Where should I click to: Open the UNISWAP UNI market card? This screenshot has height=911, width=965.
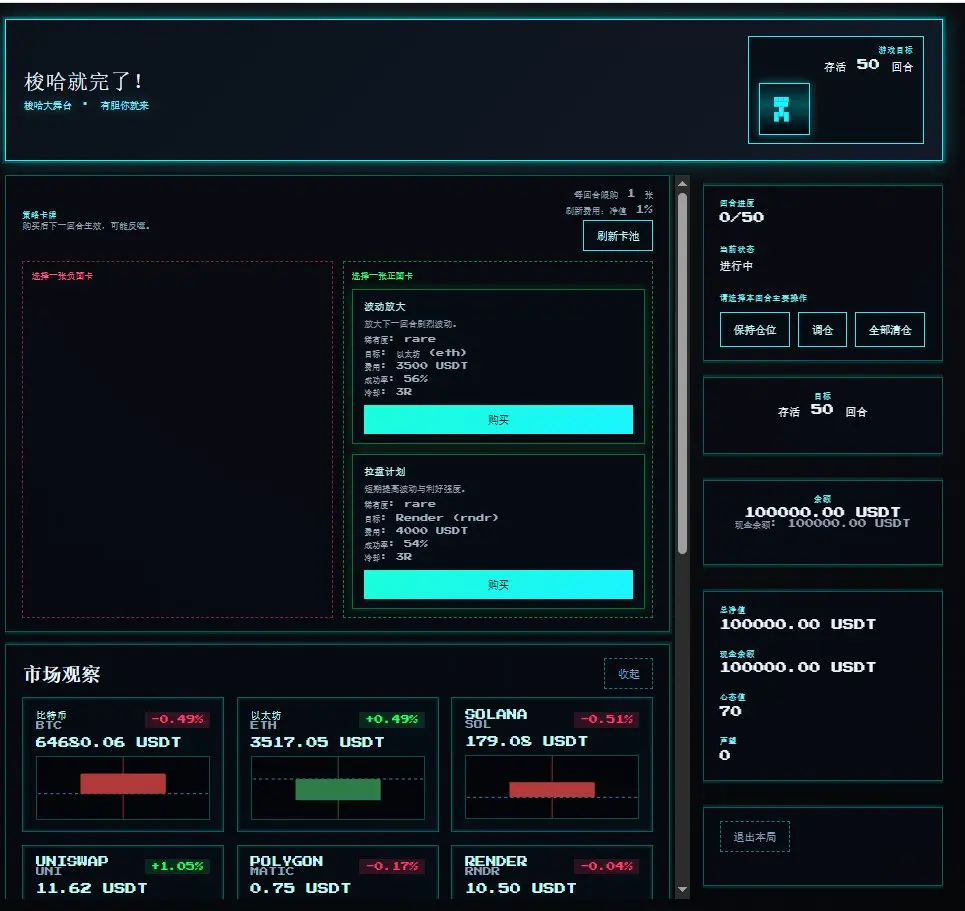click(x=123, y=872)
